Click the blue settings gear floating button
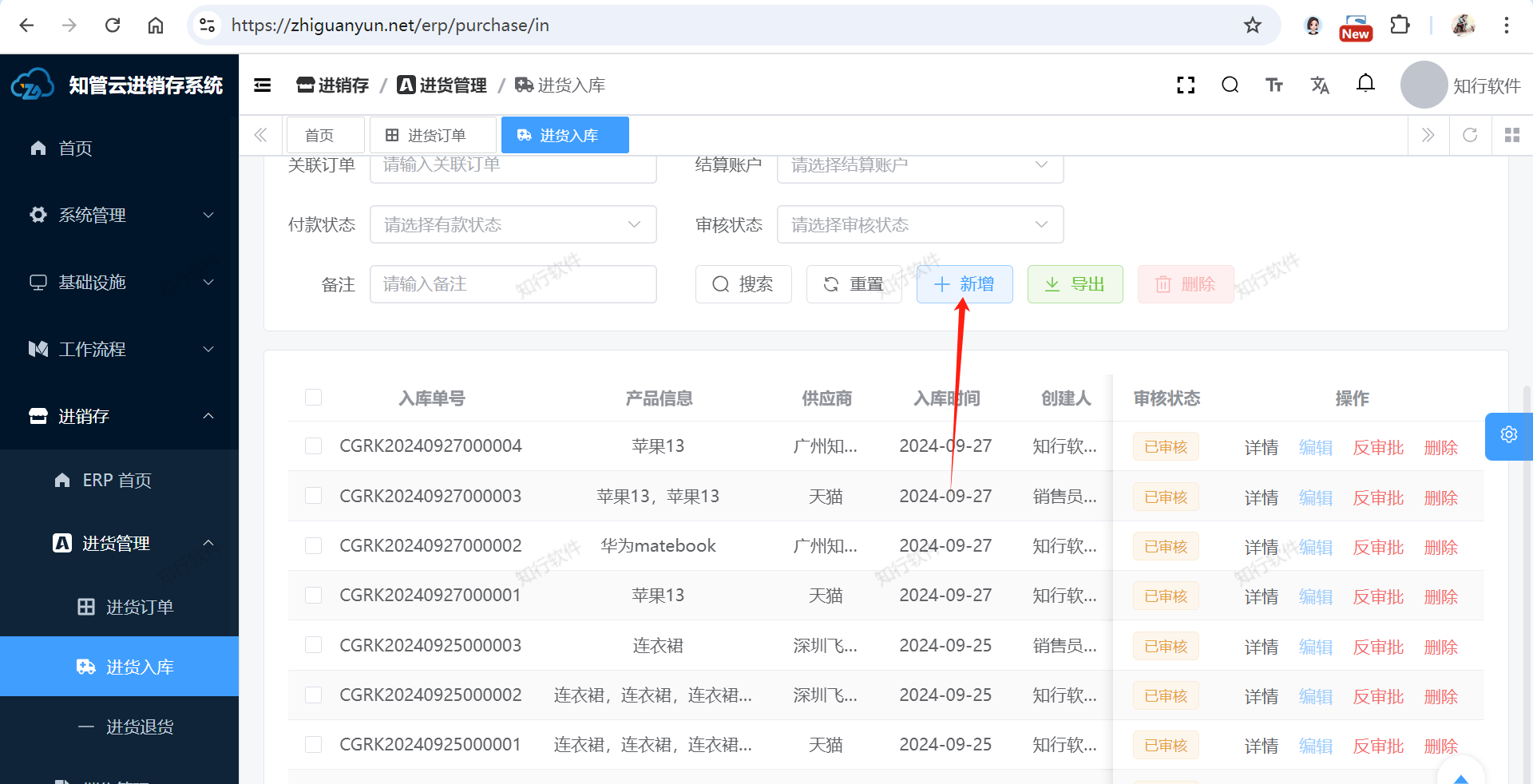The height and width of the screenshot is (784, 1533). pyautogui.click(x=1508, y=435)
